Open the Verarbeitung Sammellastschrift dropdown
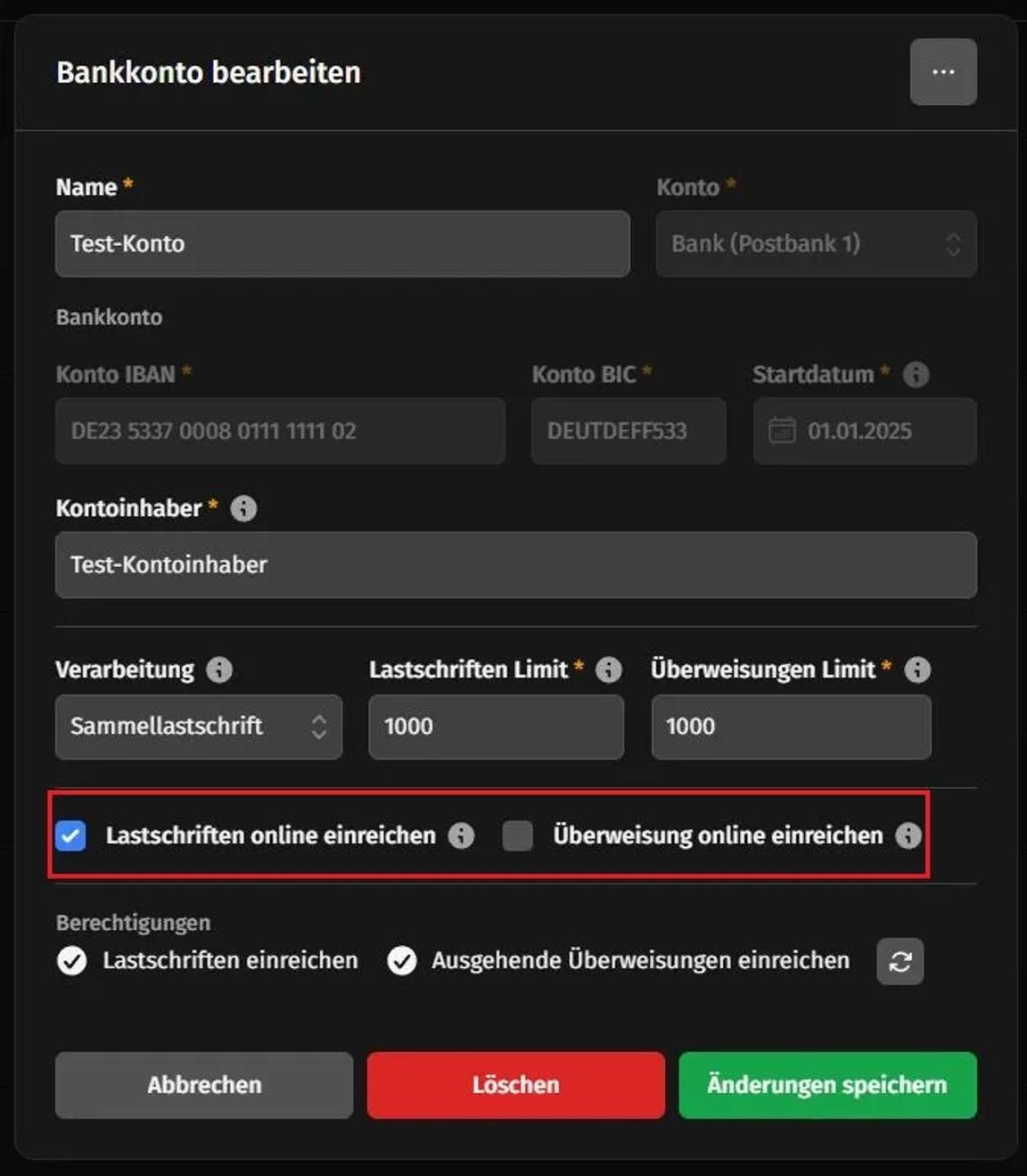 tap(199, 727)
